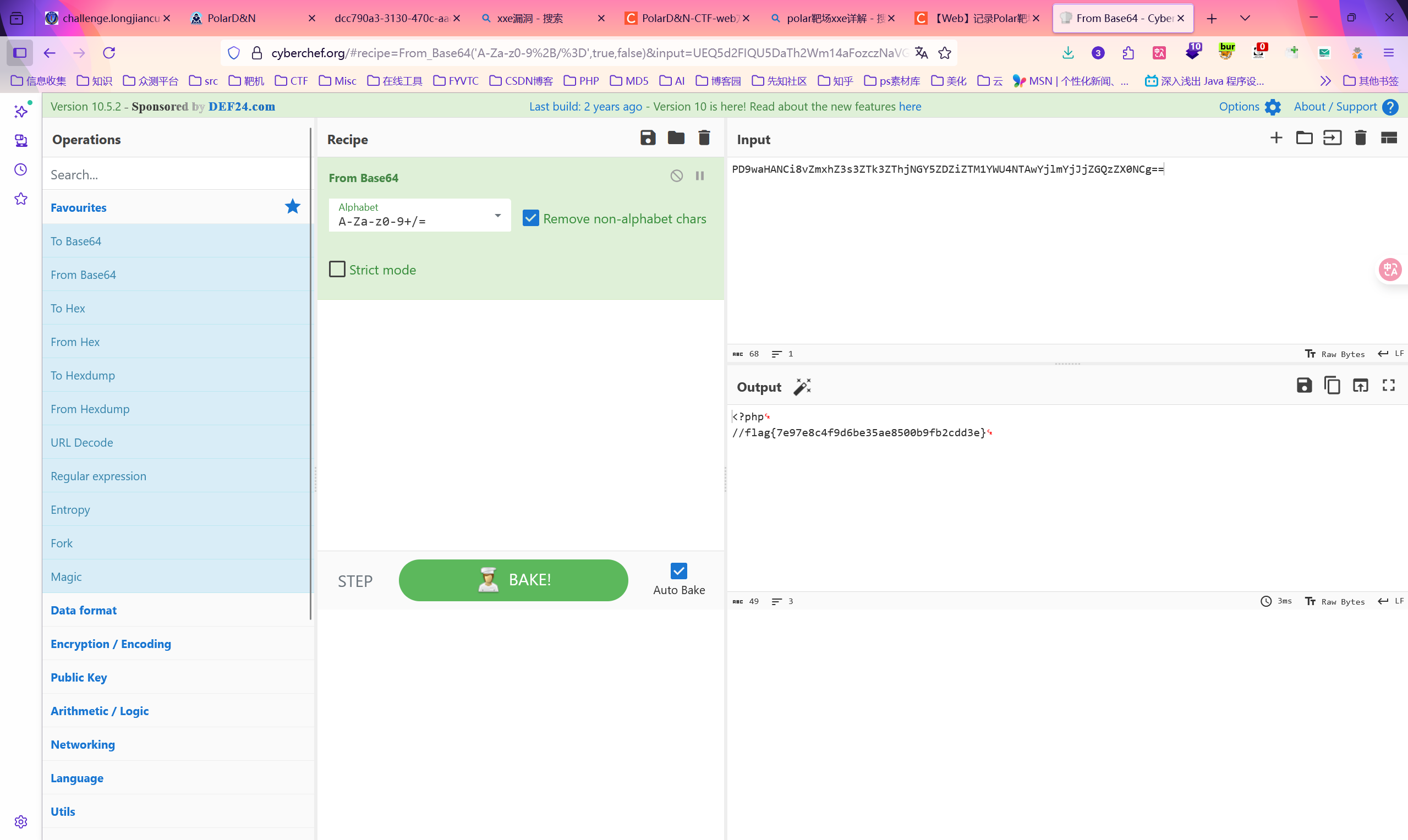Viewport: 1408px width, 840px height.
Task: Uncheck Remove non-alphabet chars
Action: pyautogui.click(x=530, y=218)
